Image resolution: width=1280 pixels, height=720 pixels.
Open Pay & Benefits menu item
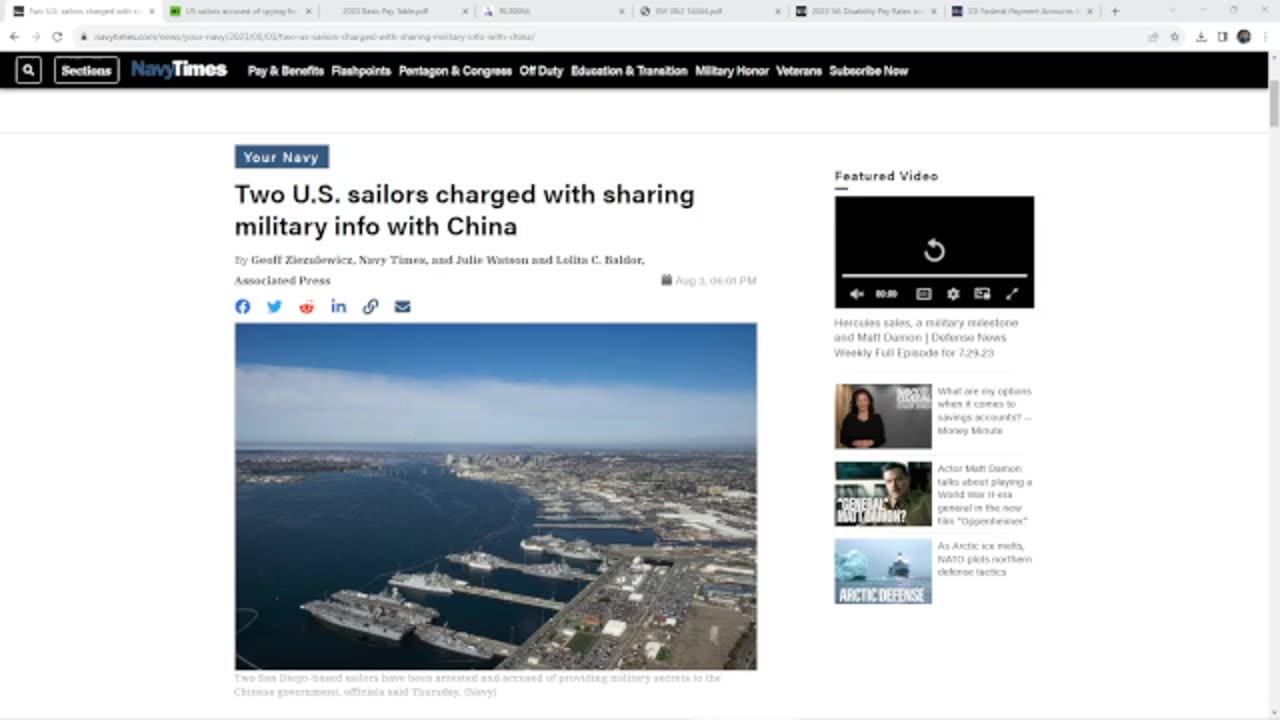coord(286,71)
